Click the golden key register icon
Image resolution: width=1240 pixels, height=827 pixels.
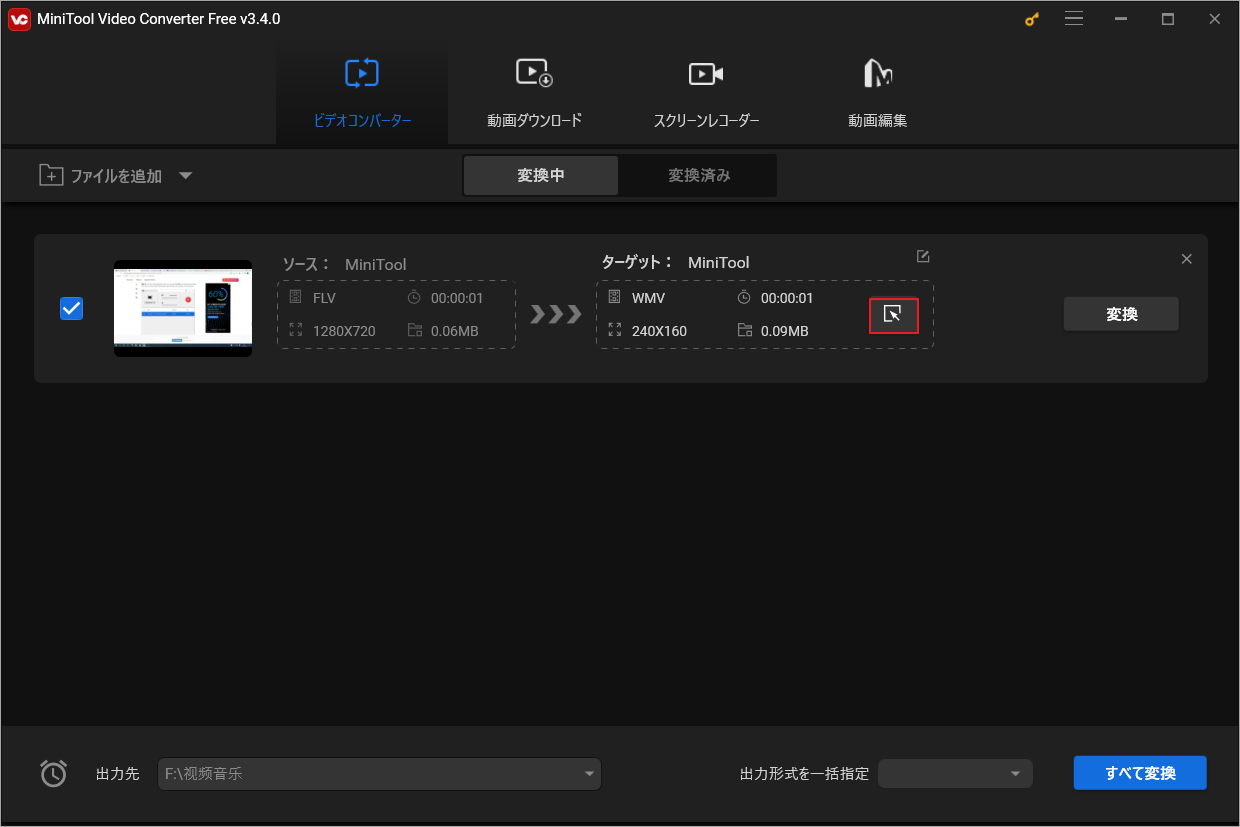pyautogui.click(x=1032, y=19)
